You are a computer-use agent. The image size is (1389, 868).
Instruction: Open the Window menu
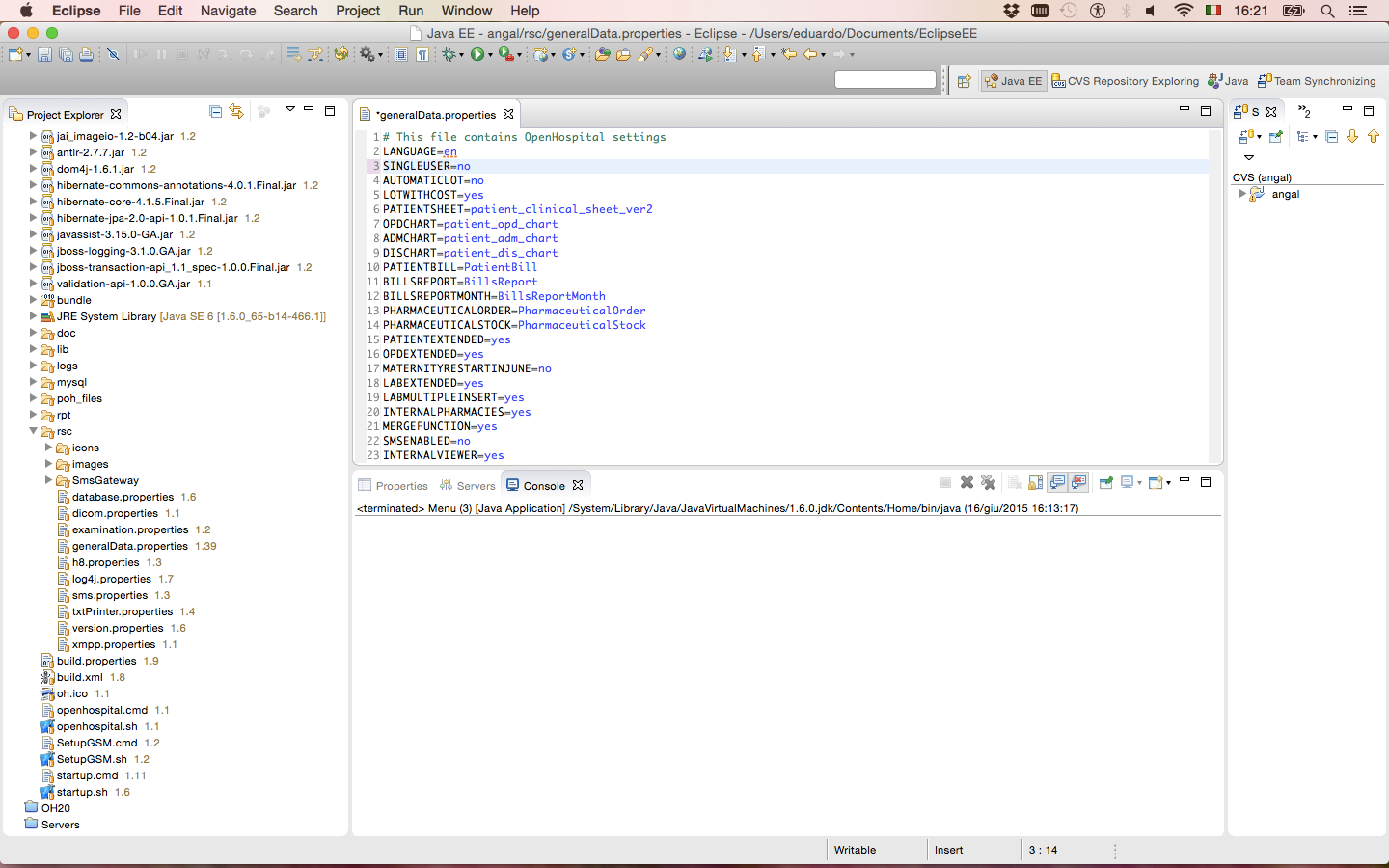point(467,11)
